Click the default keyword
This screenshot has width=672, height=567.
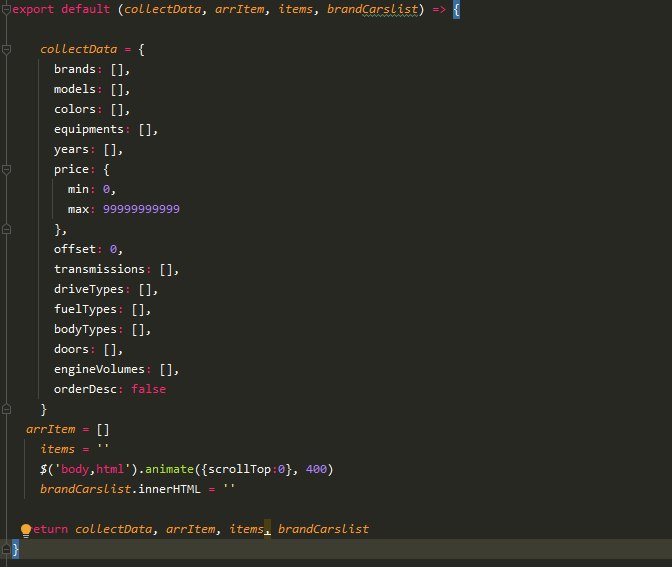tap(85, 9)
